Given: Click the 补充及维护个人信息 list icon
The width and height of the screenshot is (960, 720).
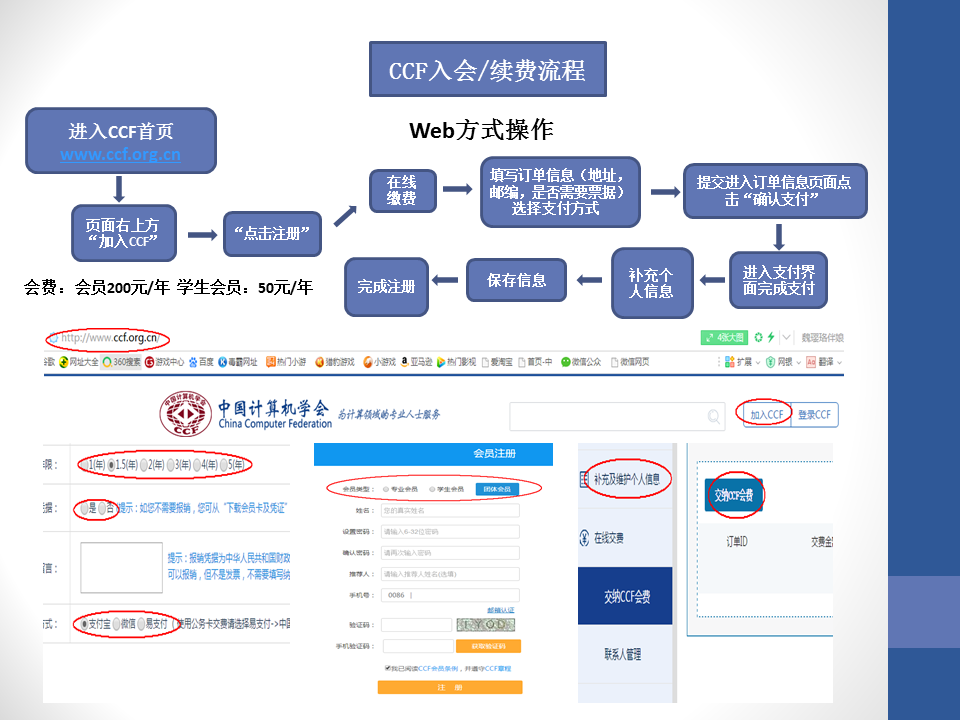Looking at the screenshot, I should point(585,480).
